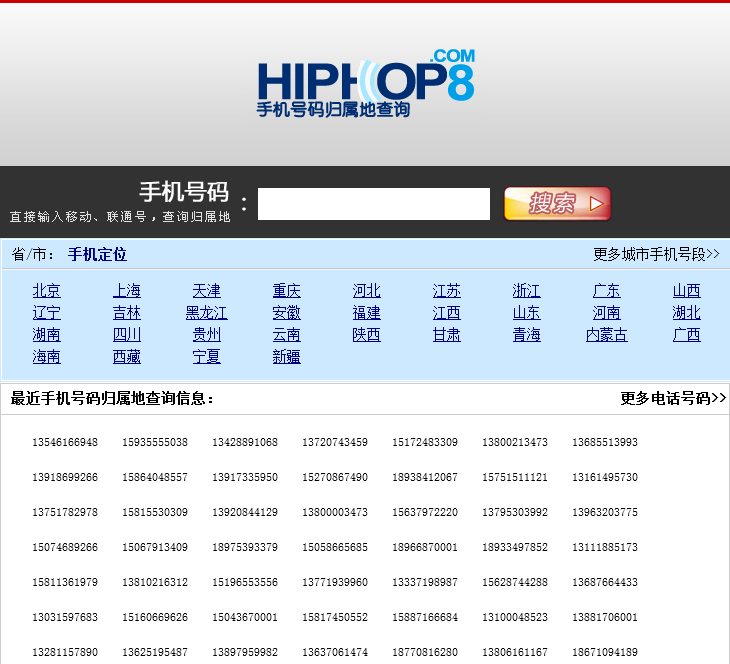
Task: Open number 13687664433
Action: [605, 582]
